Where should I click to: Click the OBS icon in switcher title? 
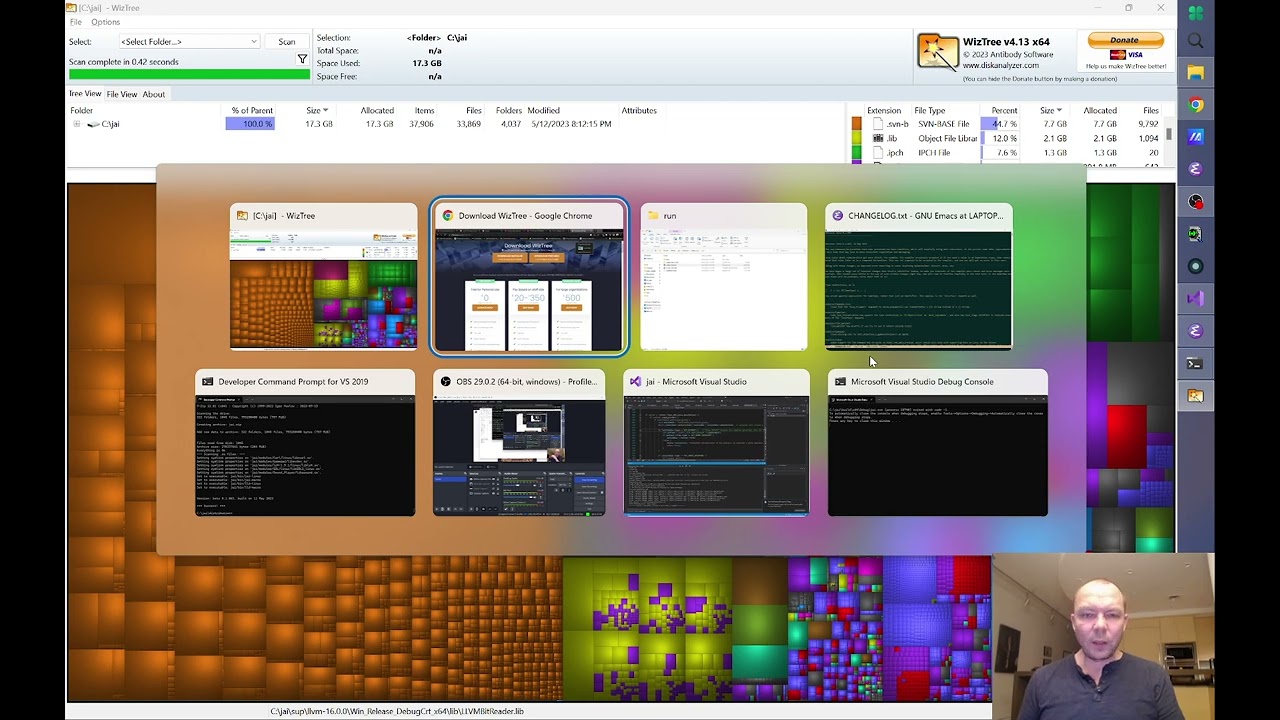446,381
